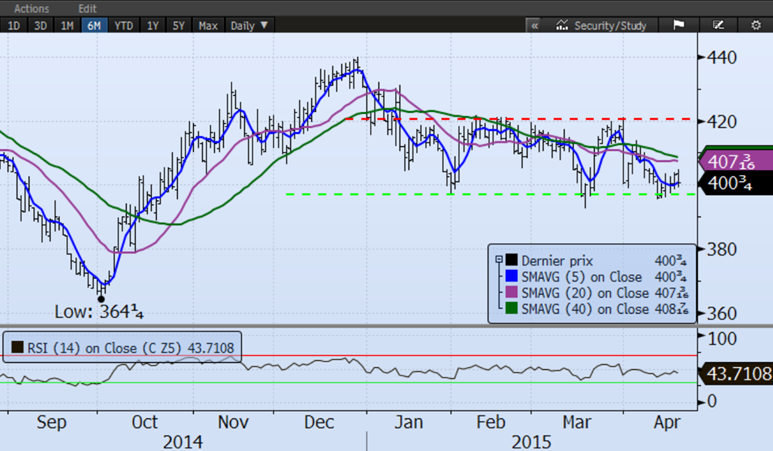Open chart settings gear icon

point(755,24)
